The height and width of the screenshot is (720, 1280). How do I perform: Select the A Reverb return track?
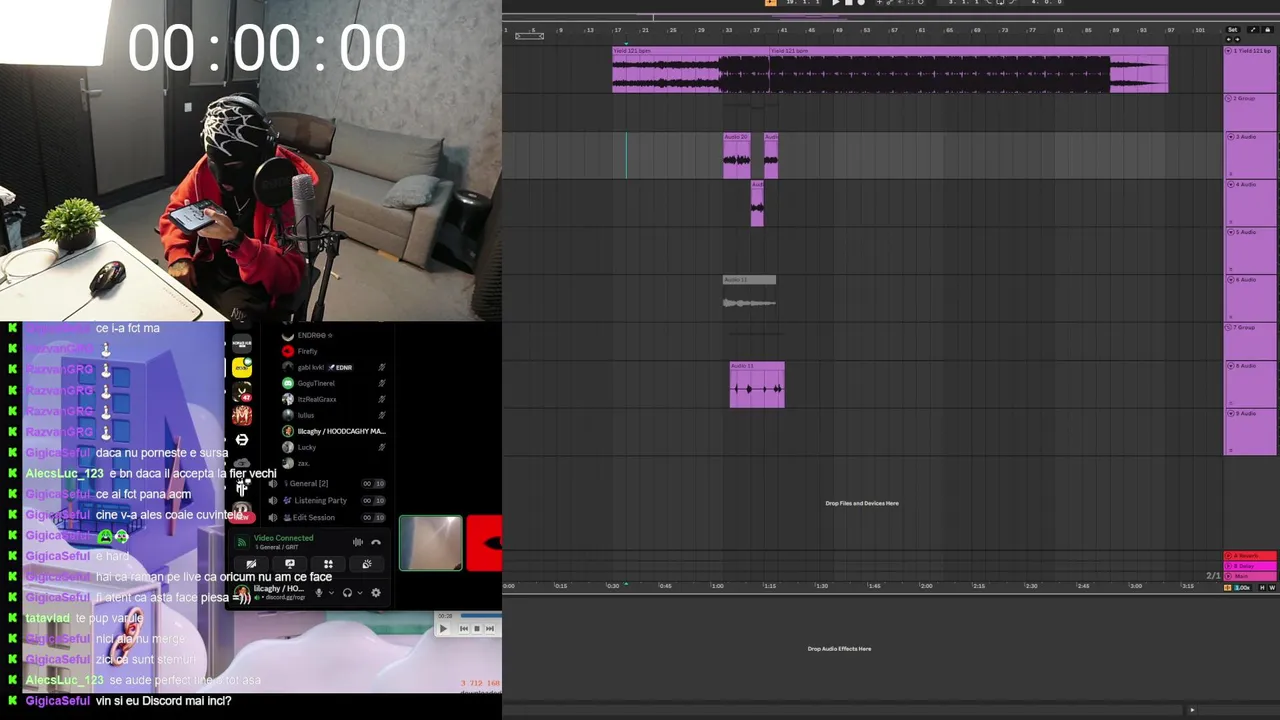click(1250, 556)
